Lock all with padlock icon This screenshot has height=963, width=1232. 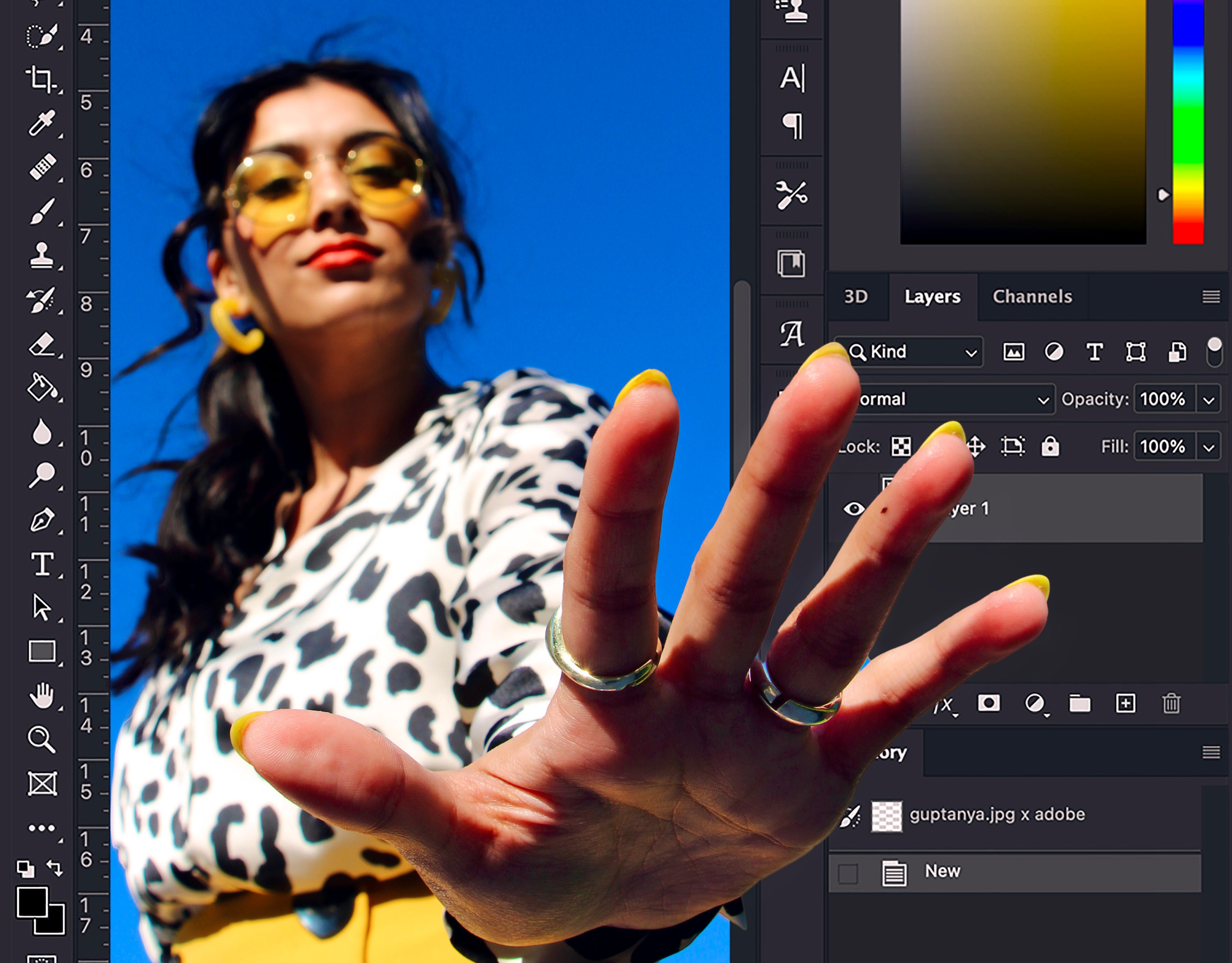coord(1050,446)
